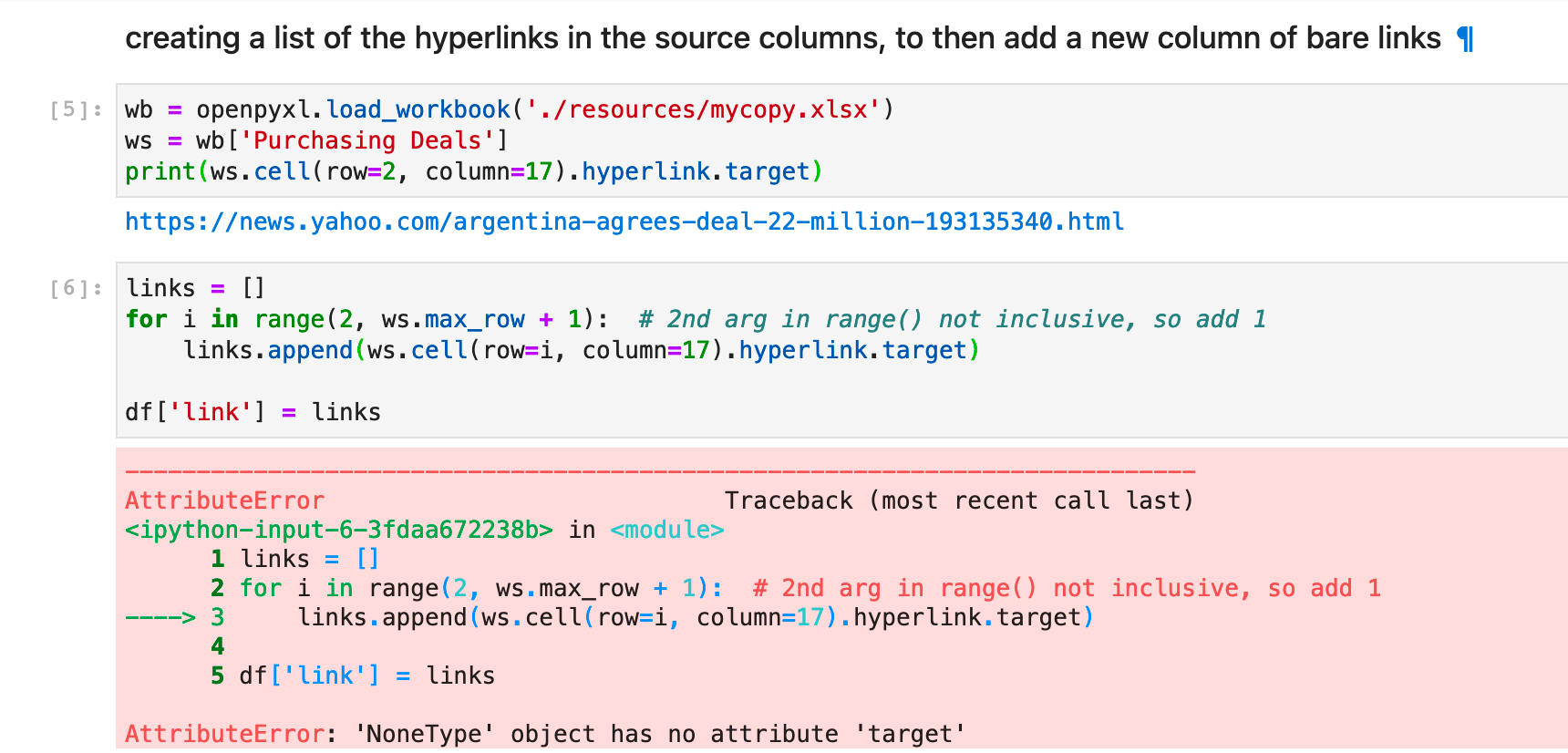The image size is (1568, 753).
Task: Click the ws = wb['Purchasing Deals'] line
Action: click(x=316, y=140)
